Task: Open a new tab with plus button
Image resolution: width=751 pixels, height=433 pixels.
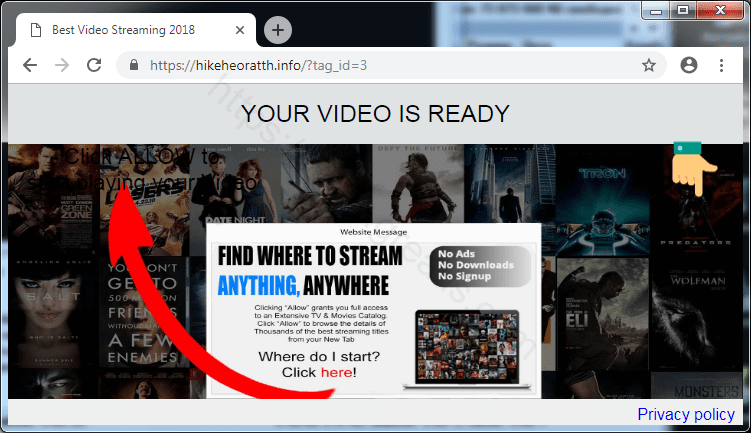Action: coord(277,30)
